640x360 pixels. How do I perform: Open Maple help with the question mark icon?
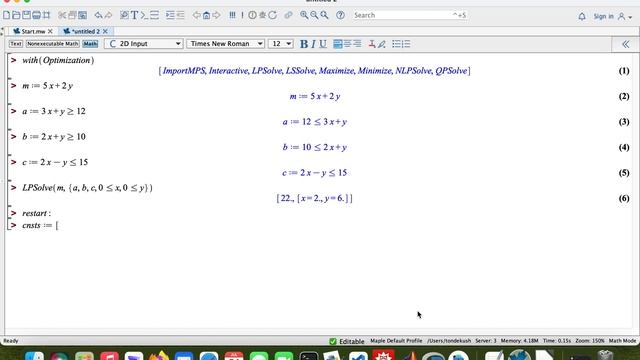[340, 15]
